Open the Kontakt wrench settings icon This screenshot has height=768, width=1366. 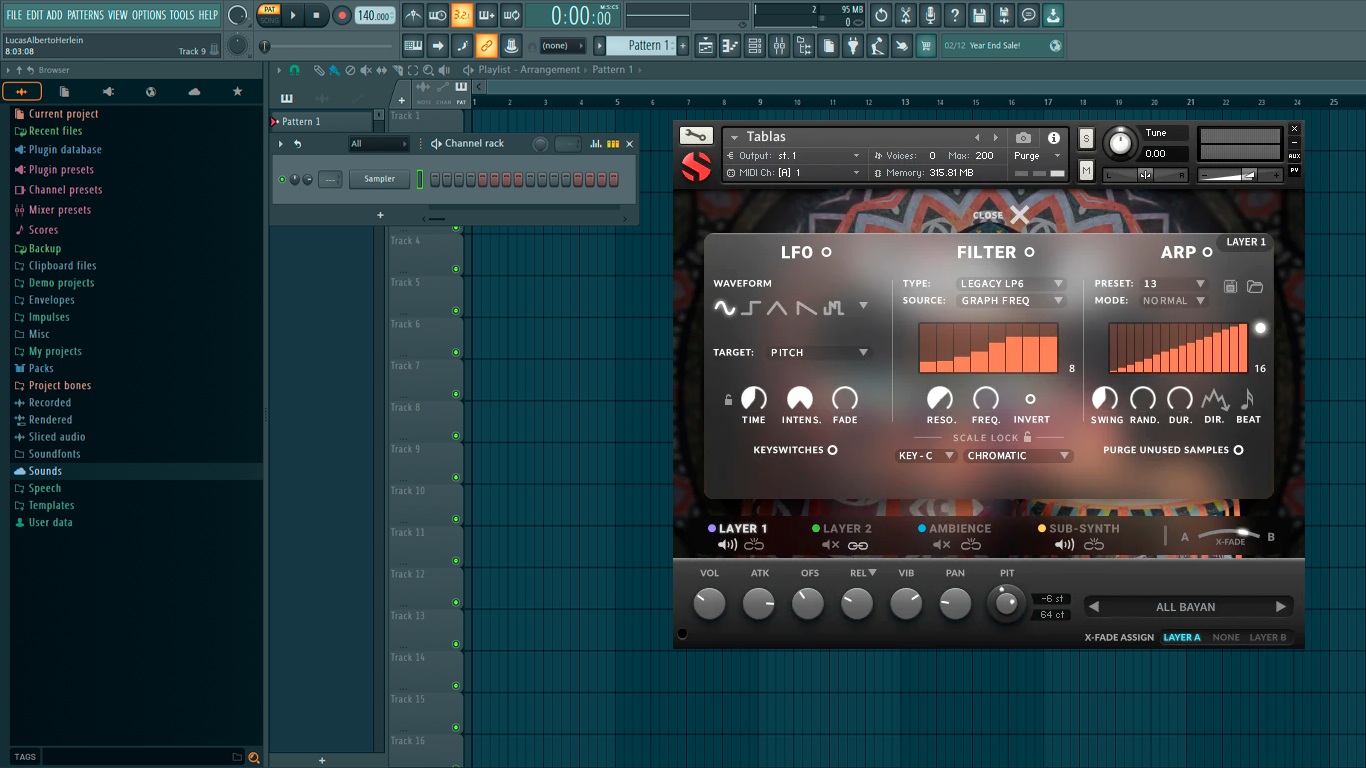click(696, 136)
